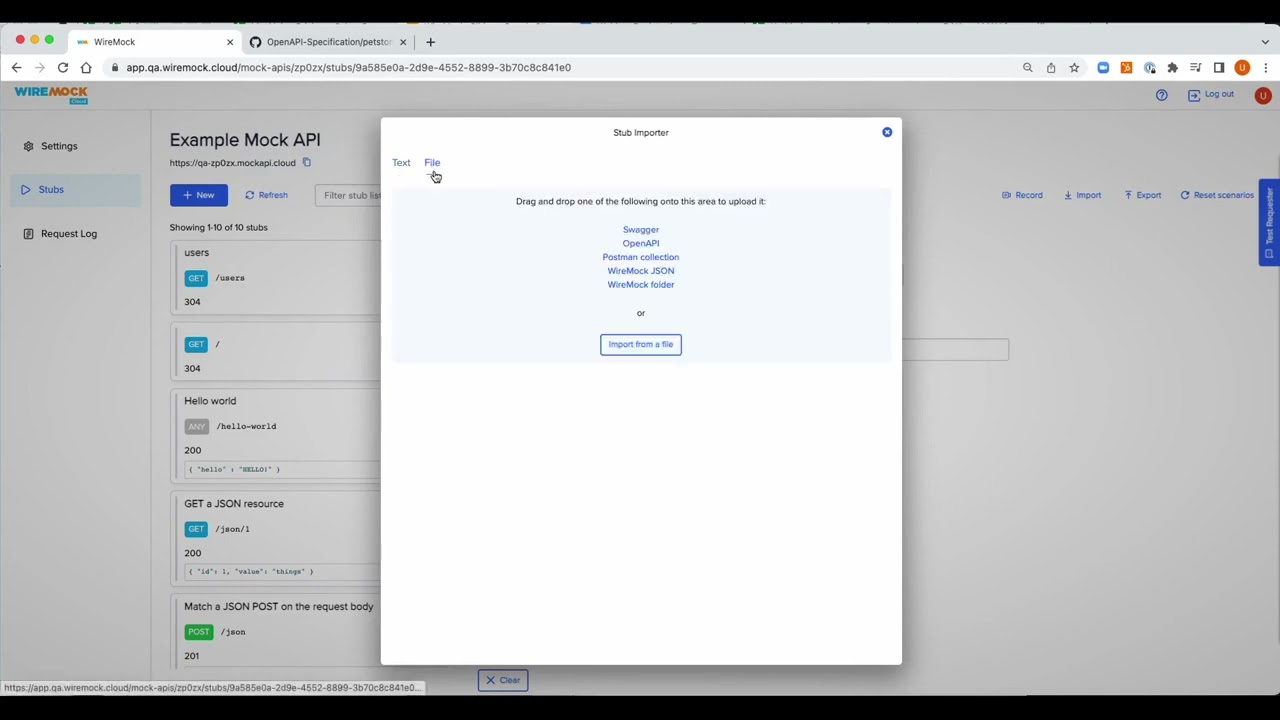Select the File tab in Stub Importer
This screenshot has height=720, width=1280.
(432, 163)
